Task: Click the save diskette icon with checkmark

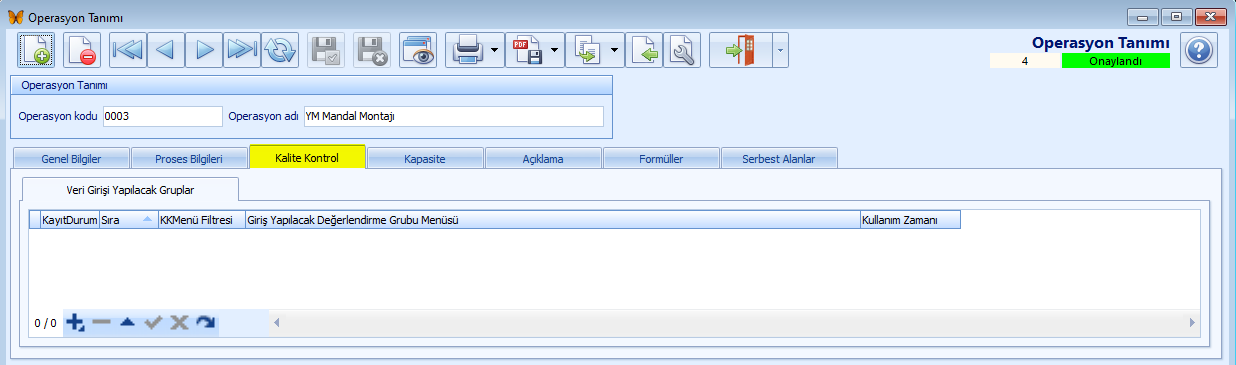Action: pyautogui.click(x=326, y=50)
